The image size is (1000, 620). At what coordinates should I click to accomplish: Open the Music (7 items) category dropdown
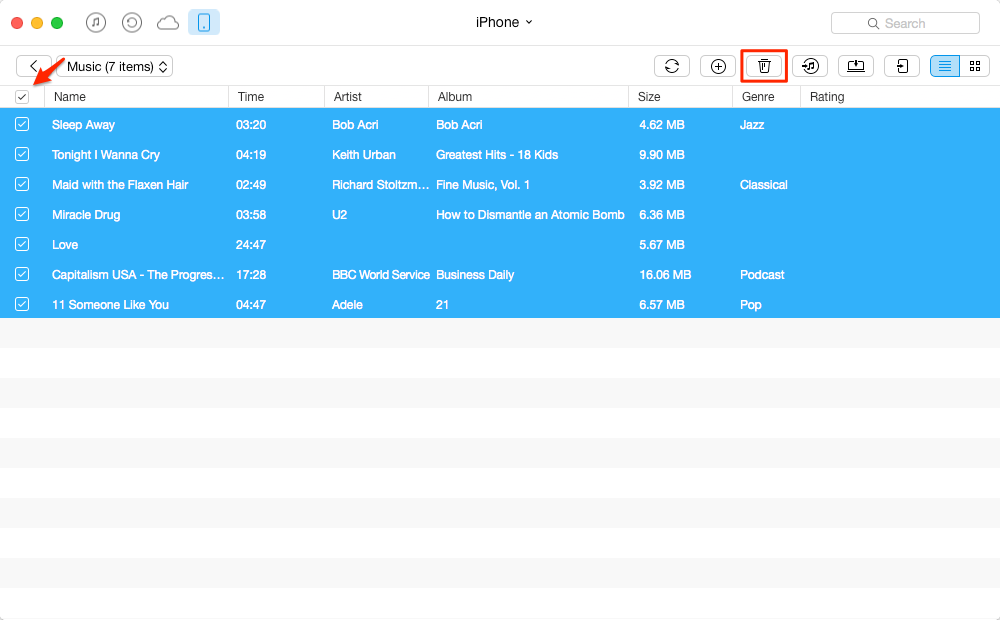[115, 66]
